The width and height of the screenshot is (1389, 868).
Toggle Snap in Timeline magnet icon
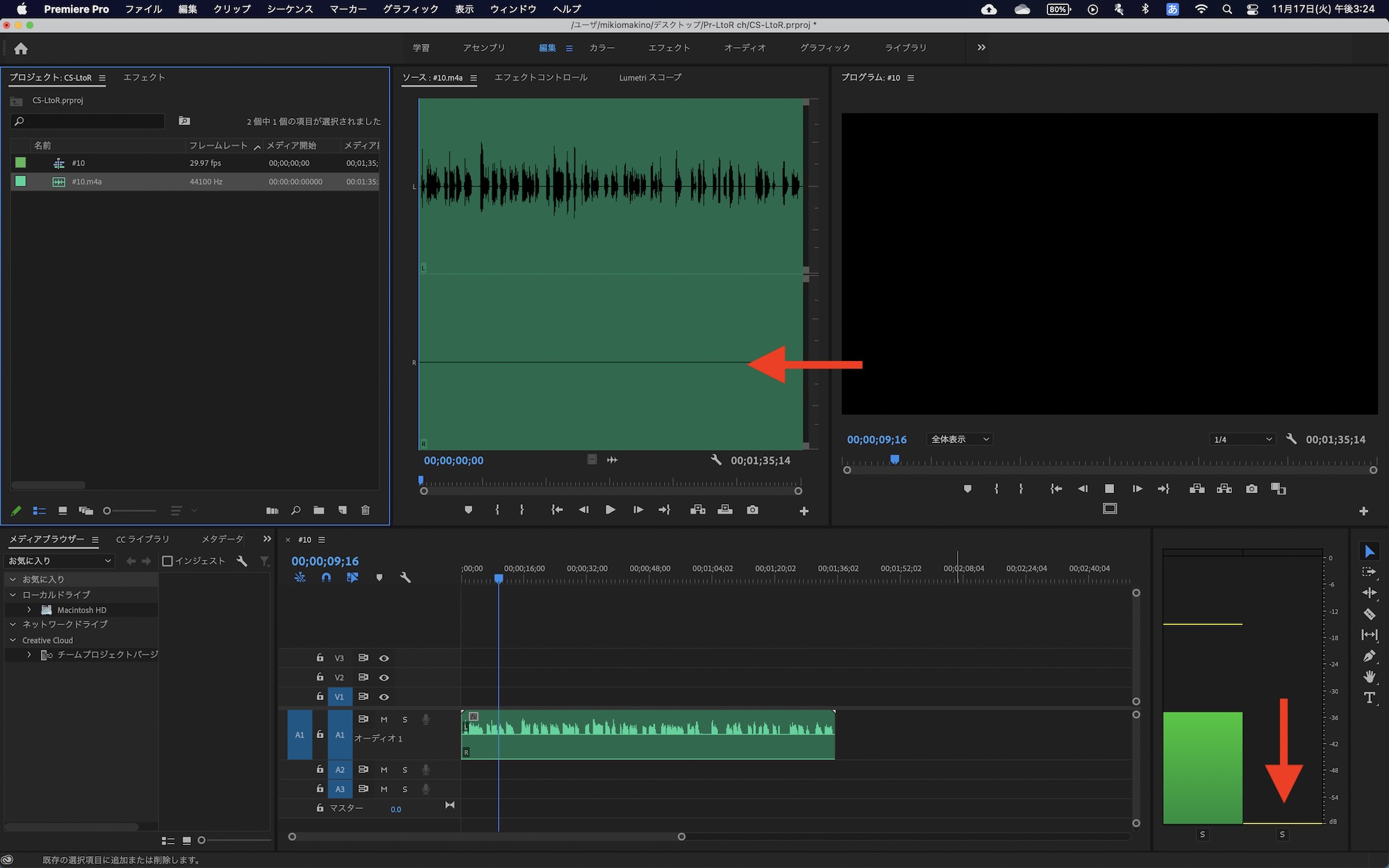(x=326, y=578)
